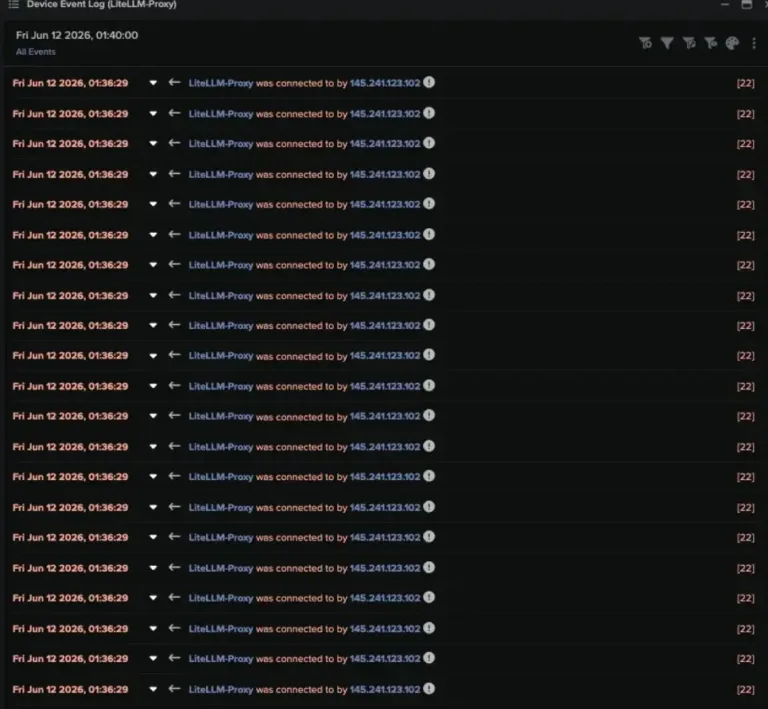This screenshot has width=768, height=709.
Task: Click the All Events link
Action: pos(36,51)
